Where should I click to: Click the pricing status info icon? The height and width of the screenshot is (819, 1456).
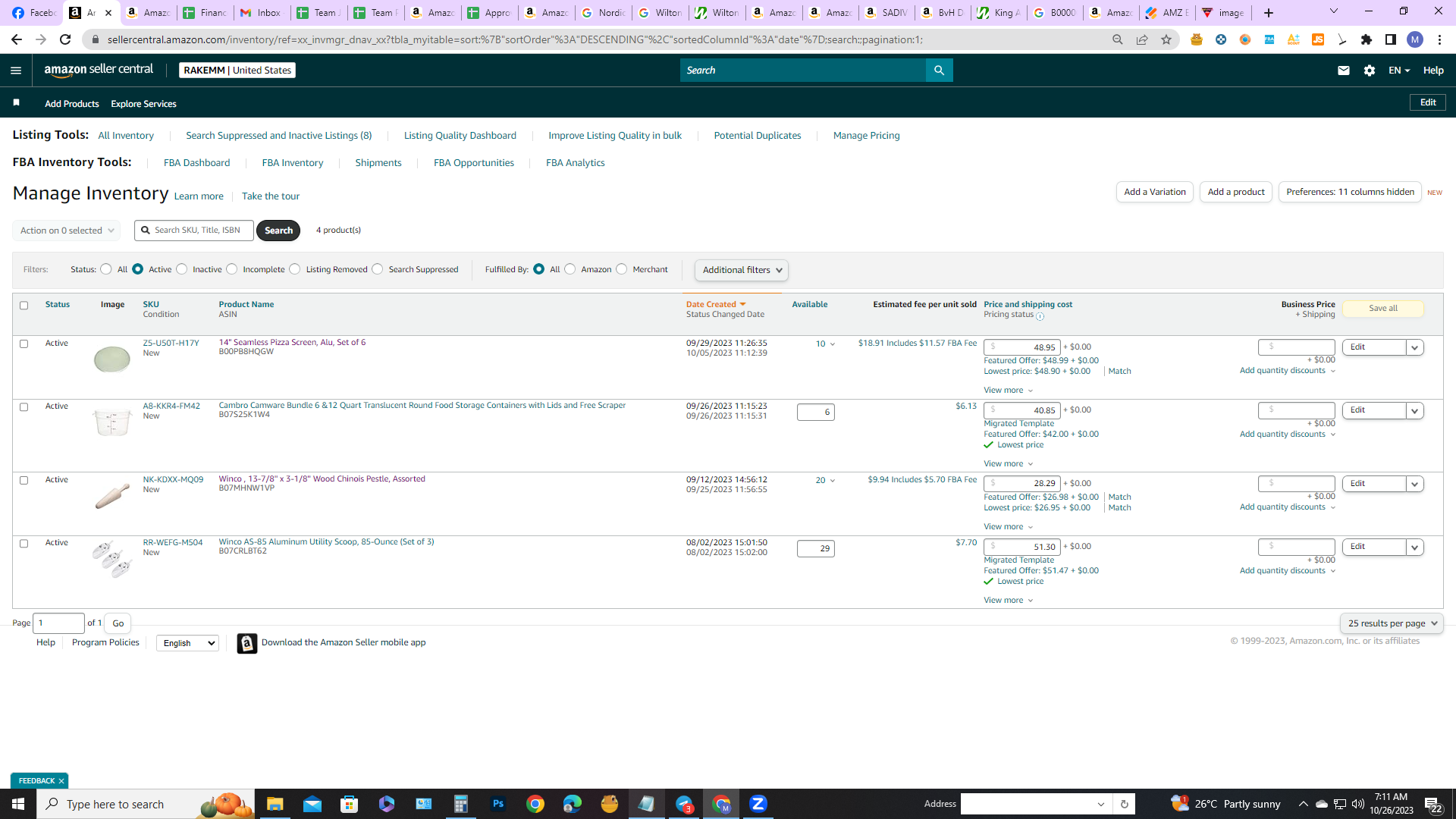click(x=1040, y=316)
